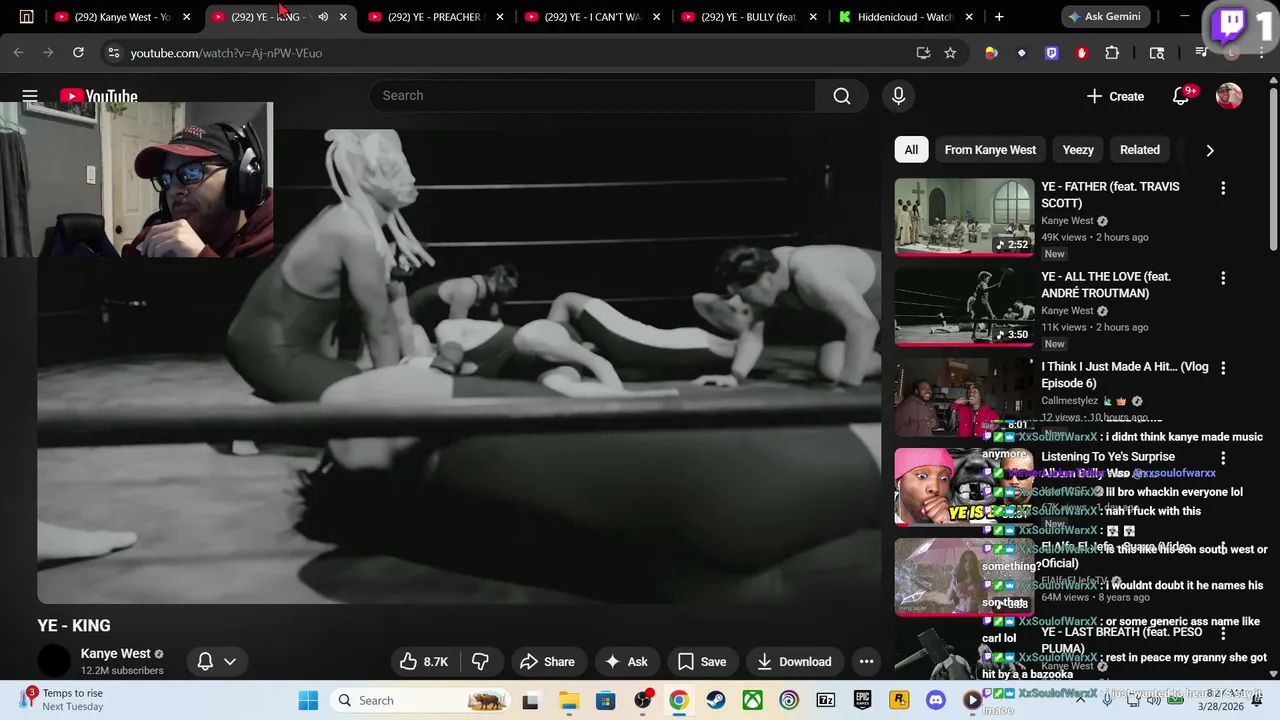1280x720 pixels.
Task: Open the red hand blocker extension
Action: click(x=1081, y=53)
